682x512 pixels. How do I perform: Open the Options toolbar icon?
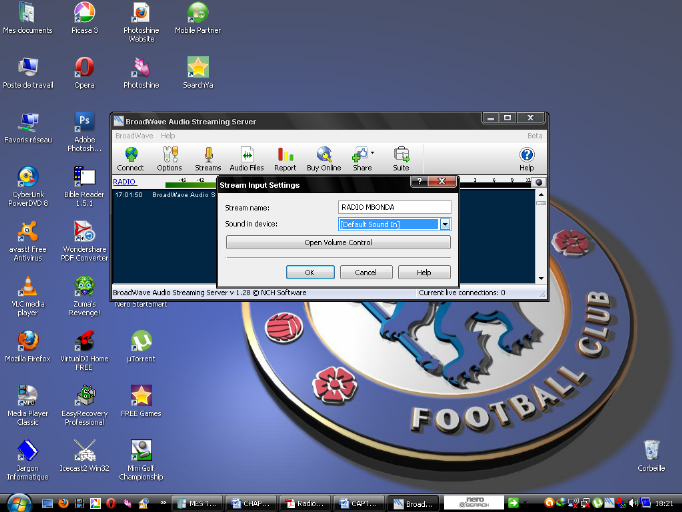pyautogui.click(x=169, y=158)
